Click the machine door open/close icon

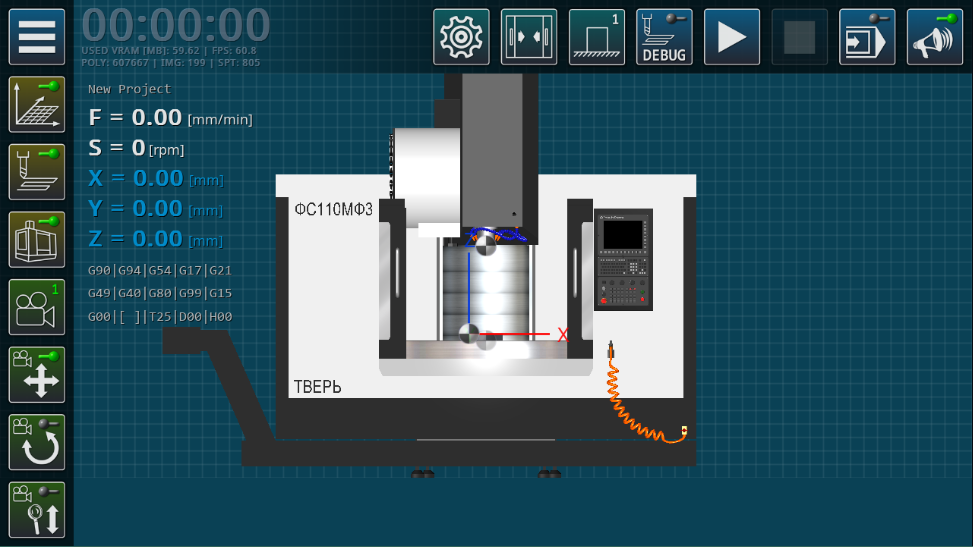(x=529, y=37)
